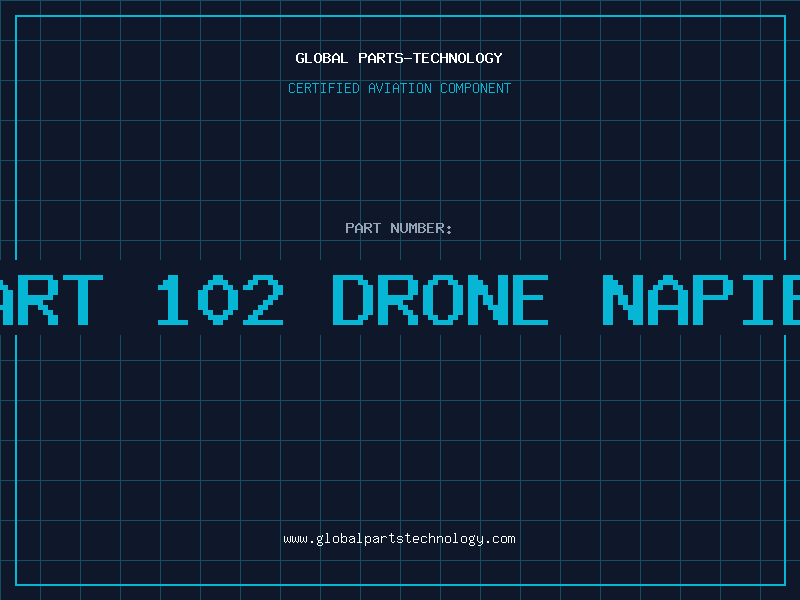Click the globalpartstechnology part of the URL
The width and height of the screenshot is (800, 600).
click(x=399, y=539)
